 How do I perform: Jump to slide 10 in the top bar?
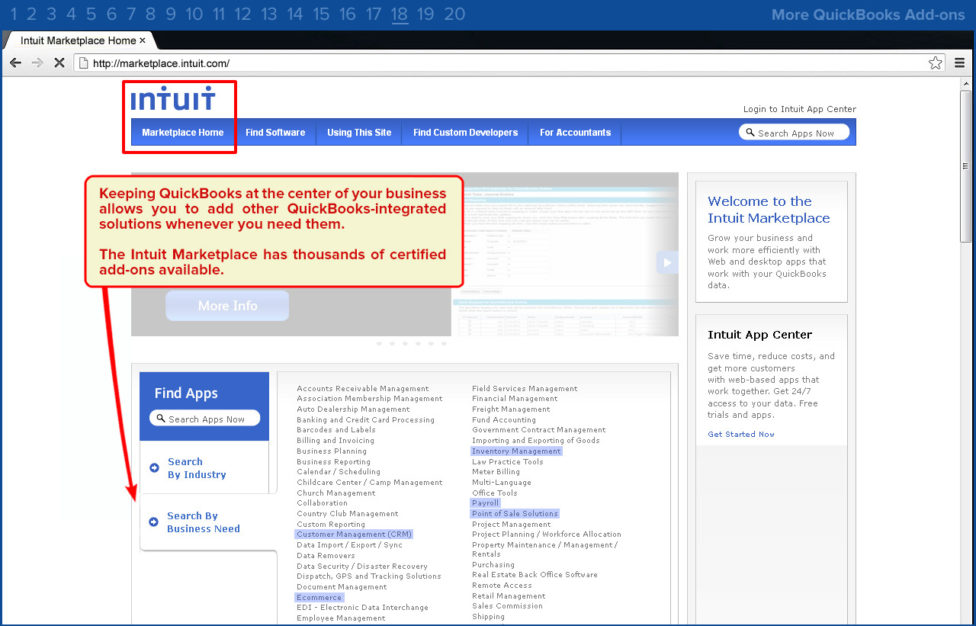(194, 14)
